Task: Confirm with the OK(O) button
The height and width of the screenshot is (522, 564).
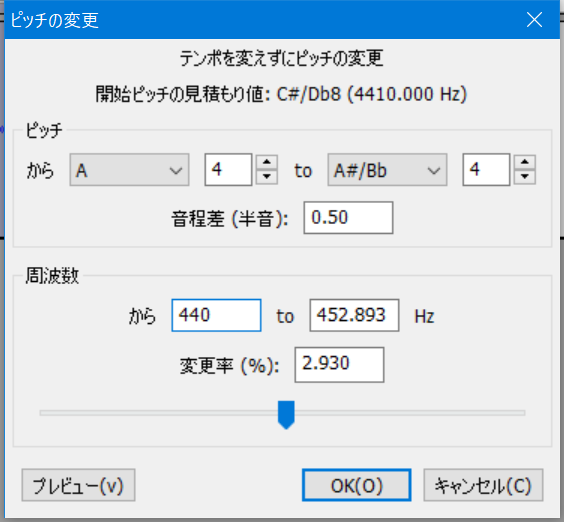Action: click(x=356, y=485)
